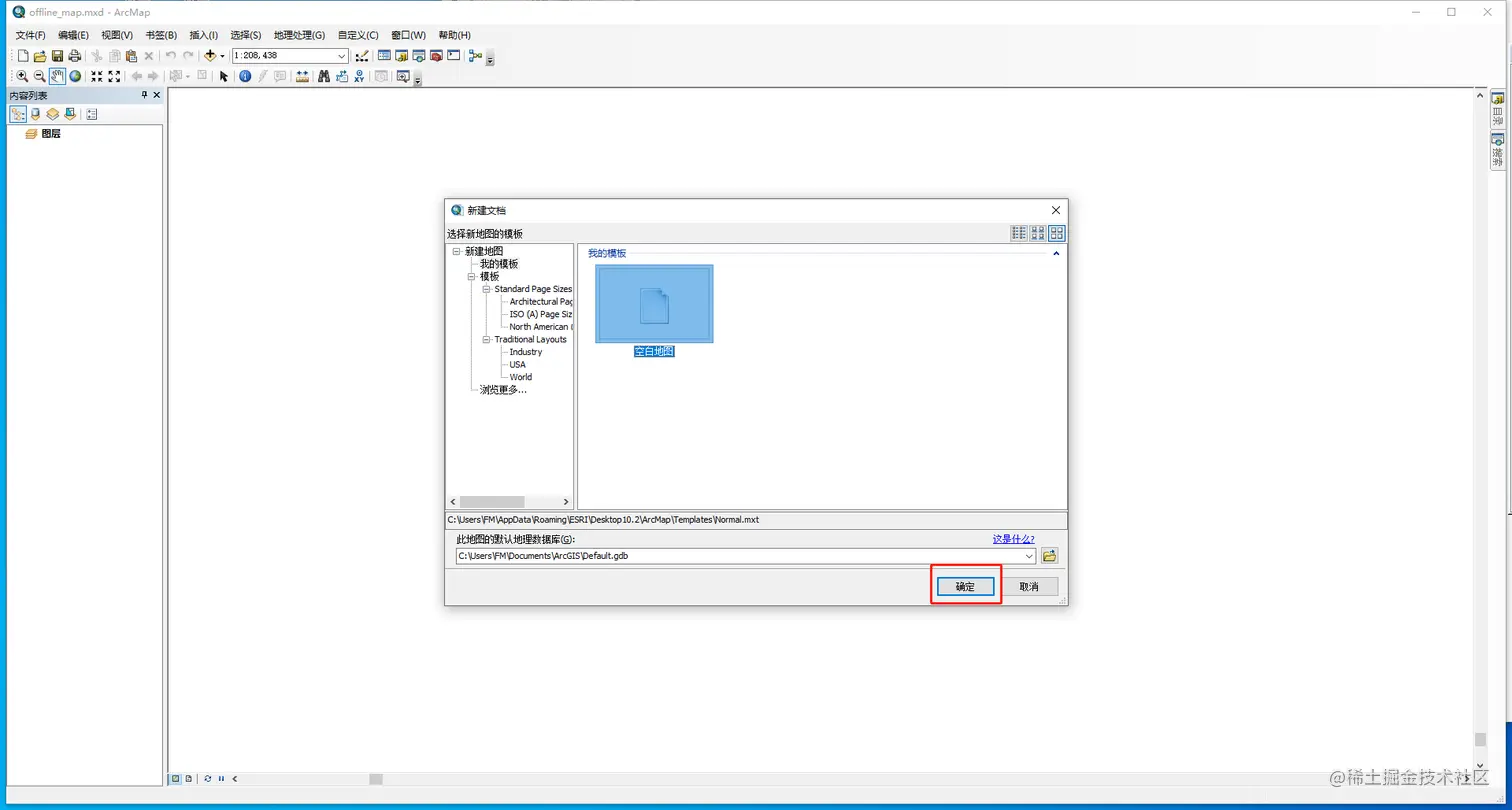
Task: Switch to List By Source
Action: (35, 115)
